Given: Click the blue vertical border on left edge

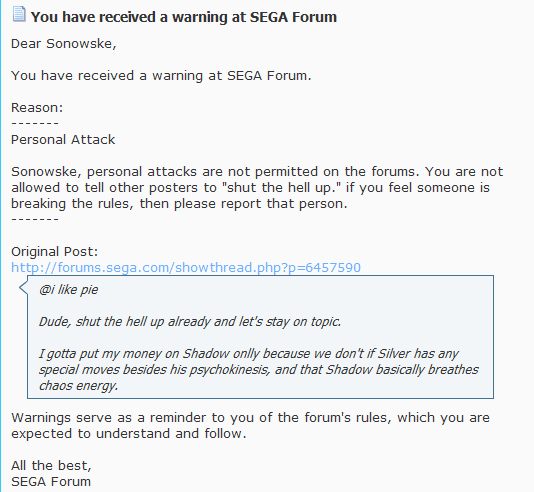Looking at the screenshot, I should pos(1,246).
